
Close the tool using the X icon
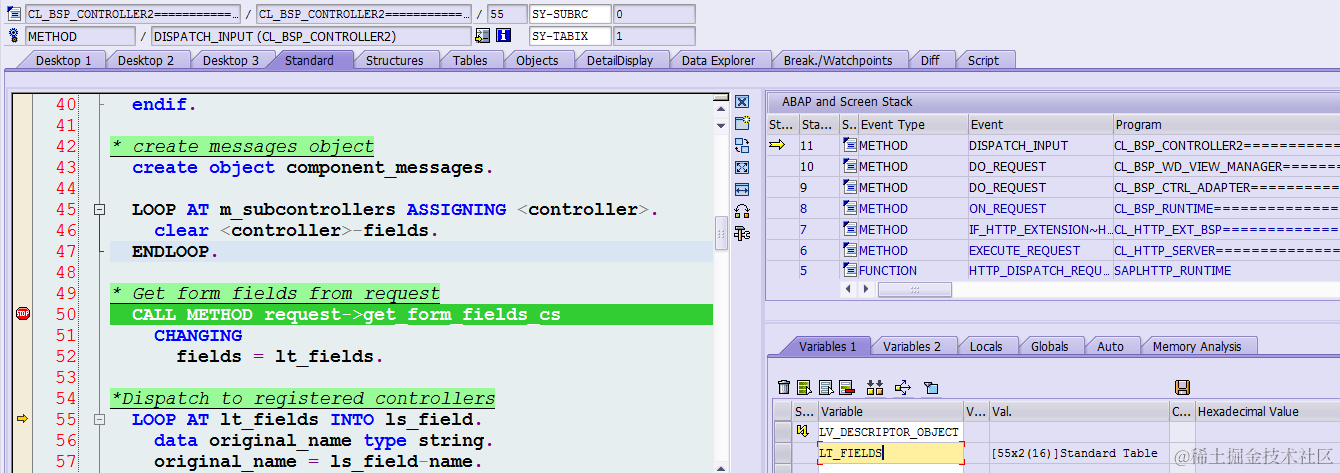pos(742,102)
